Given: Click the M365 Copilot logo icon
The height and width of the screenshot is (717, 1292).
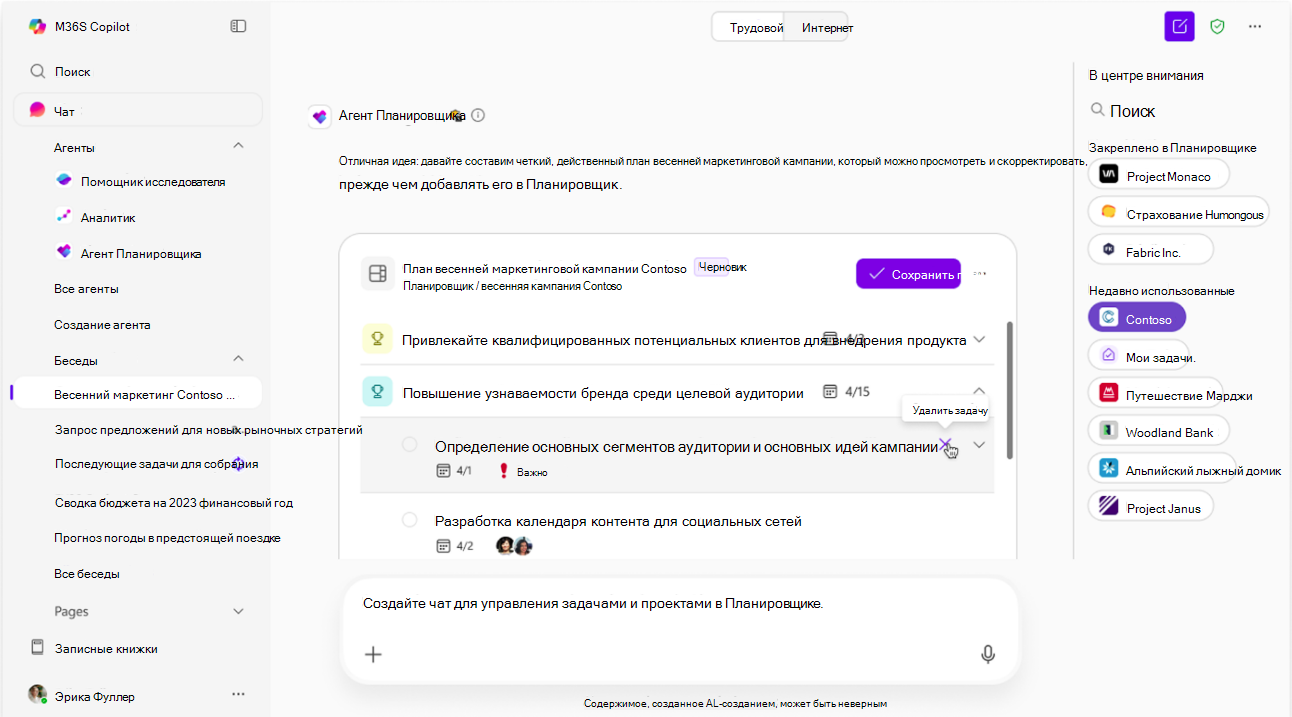Looking at the screenshot, I should [37, 27].
